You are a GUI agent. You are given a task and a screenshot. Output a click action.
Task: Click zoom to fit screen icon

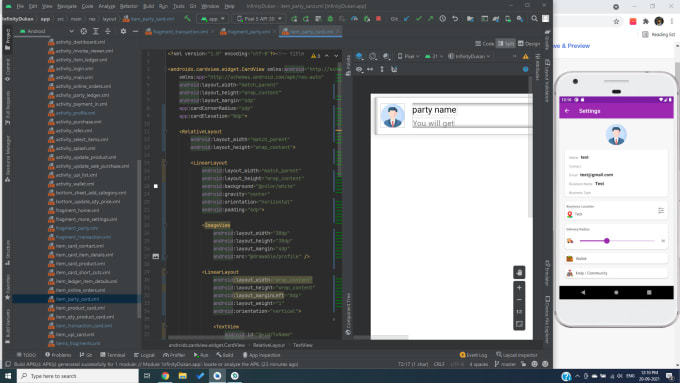tap(519, 324)
